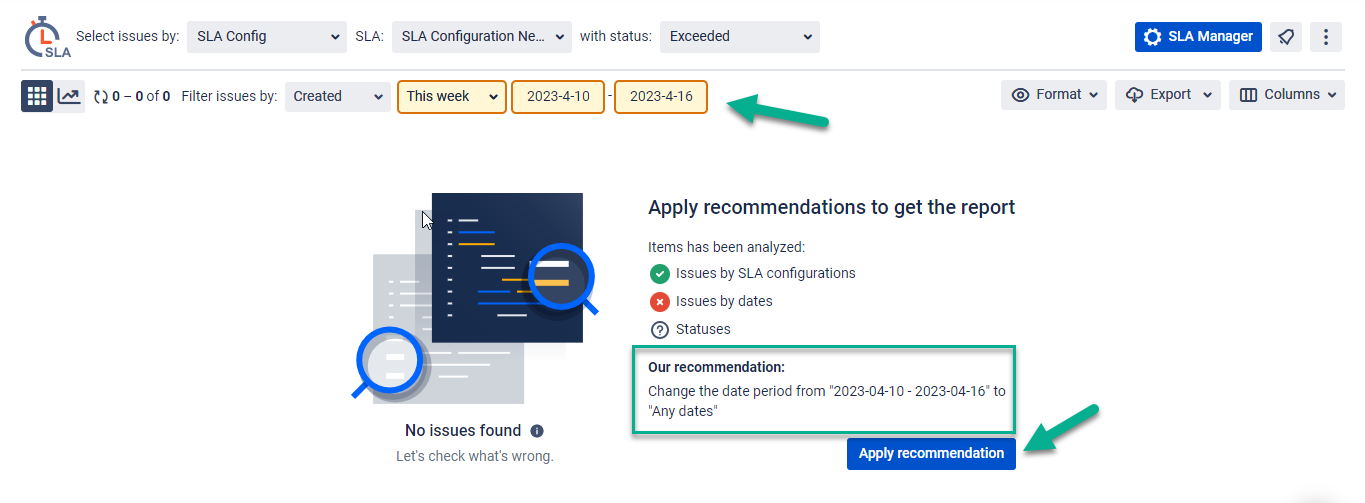Expand the Created filter dropdown

[x=337, y=97]
